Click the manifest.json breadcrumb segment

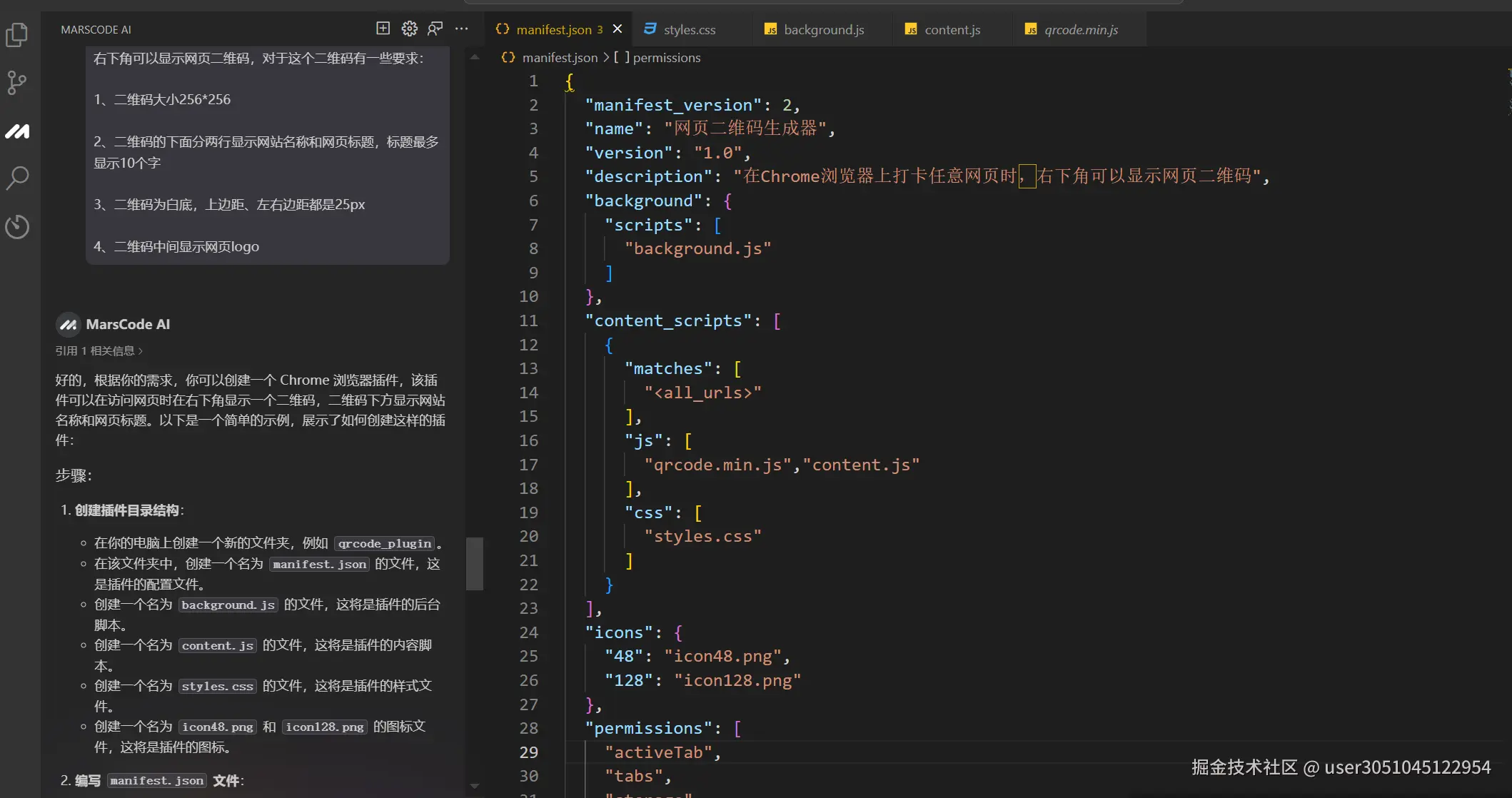click(x=559, y=57)
